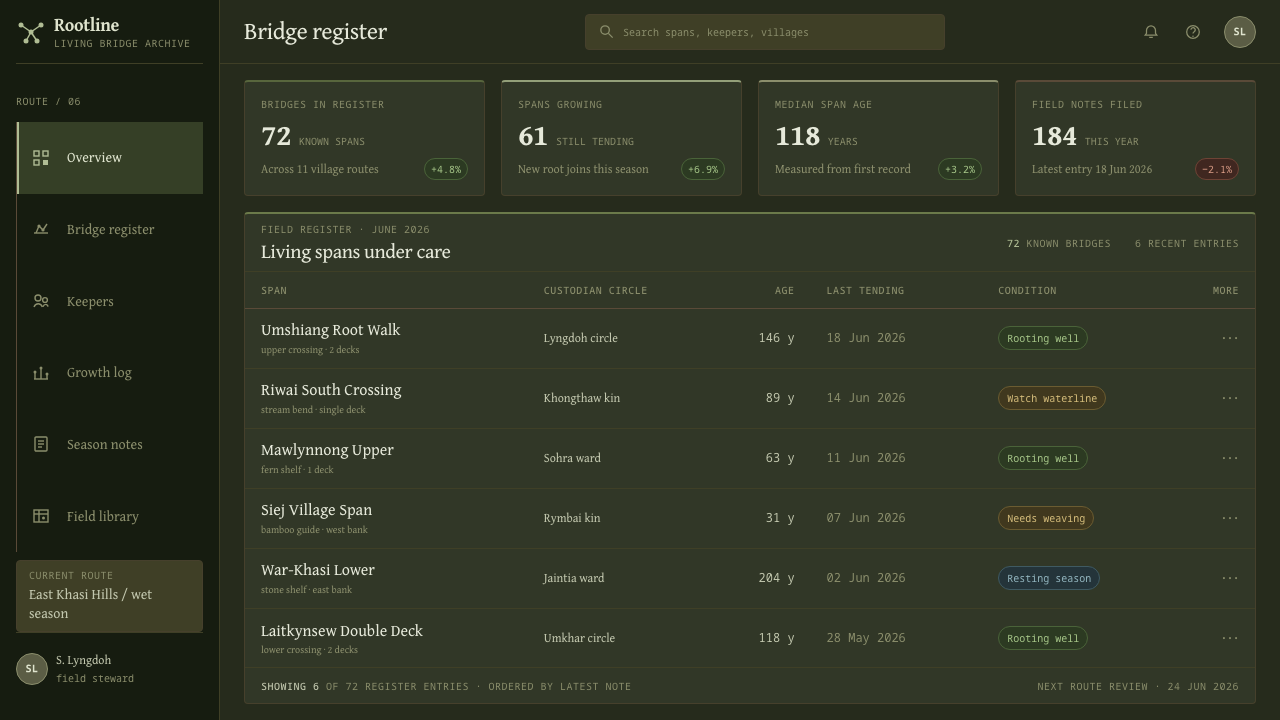Viewport: 1280px width, 720px height.
Task: Click the Riwai South Crossing span name
Action: coord(331,390)
